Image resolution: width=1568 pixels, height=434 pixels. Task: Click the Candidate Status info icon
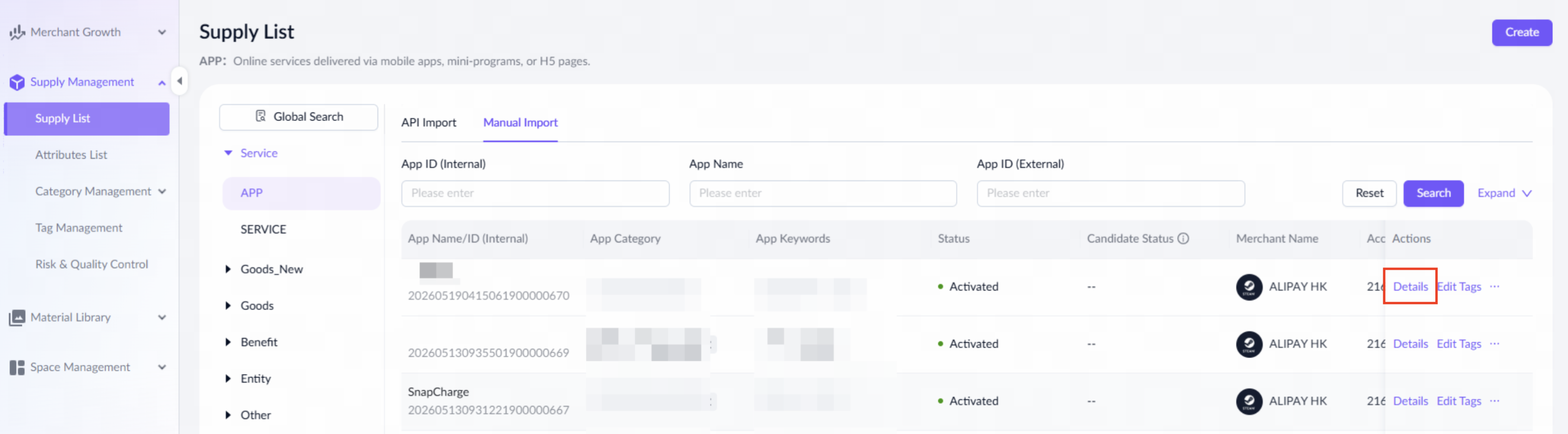pyautogui.click(x=1183, y=239)
